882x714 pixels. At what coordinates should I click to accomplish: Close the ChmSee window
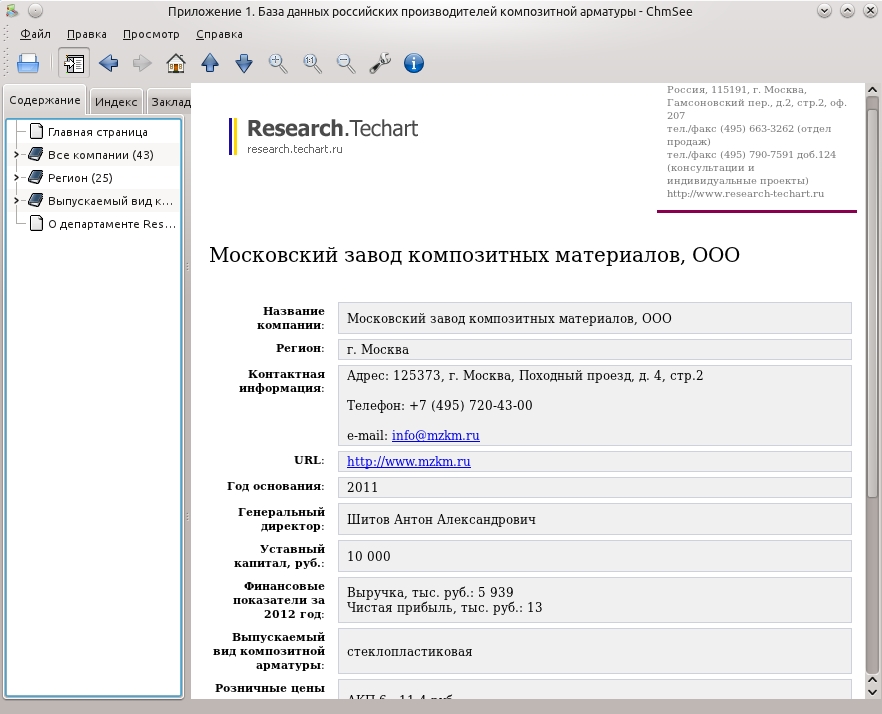pyautogui.click(x=870, y=11)
